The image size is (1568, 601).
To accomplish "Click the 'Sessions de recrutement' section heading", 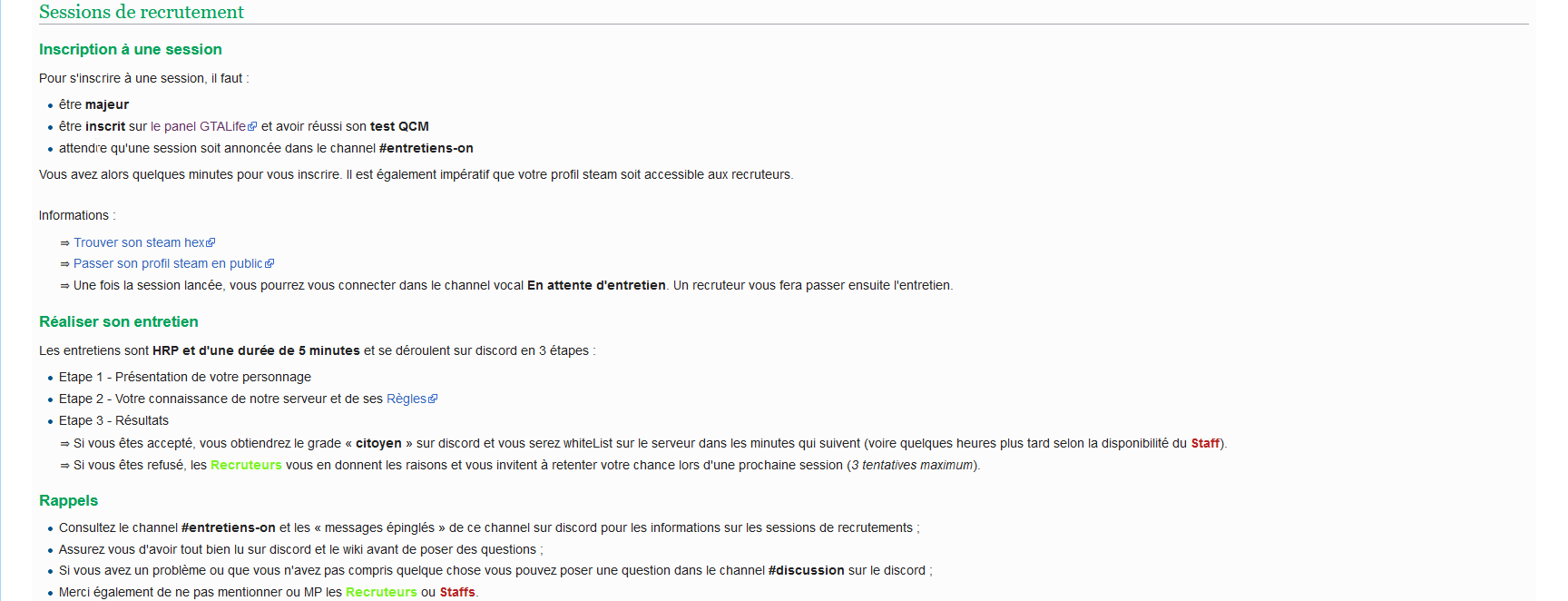I will click(142, 12).
